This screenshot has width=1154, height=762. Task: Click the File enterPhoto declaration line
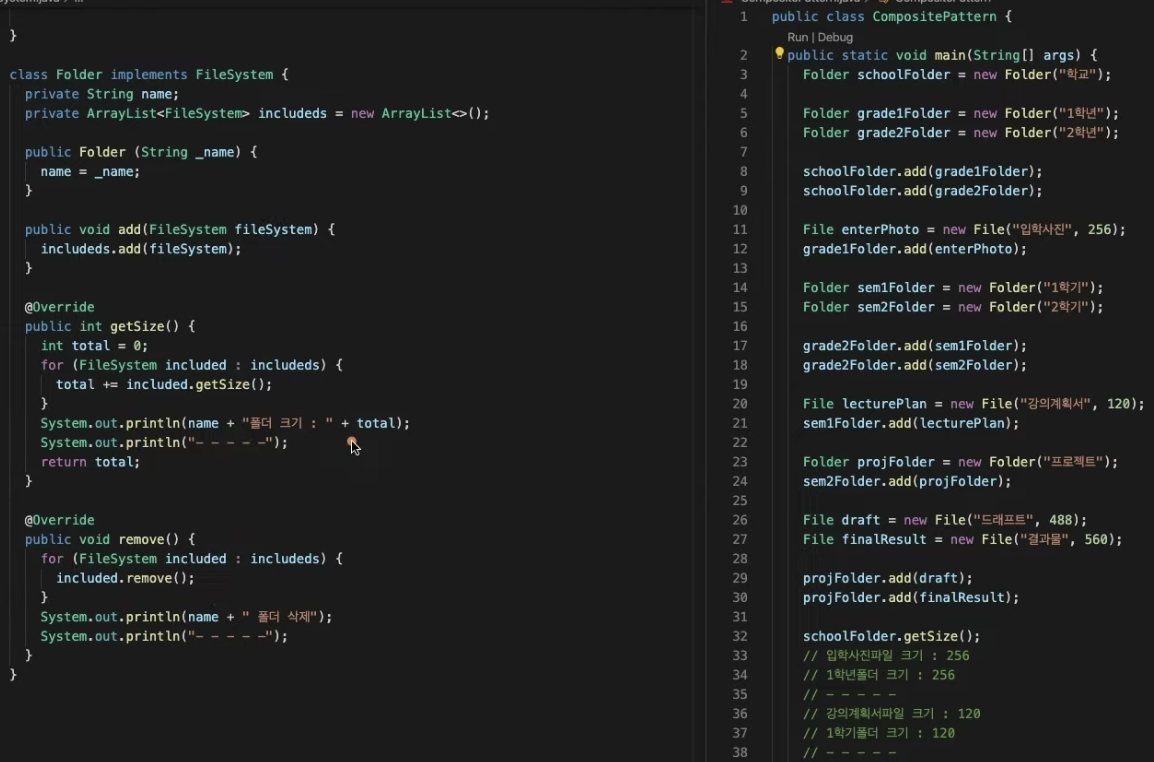[x=965, y=230]
